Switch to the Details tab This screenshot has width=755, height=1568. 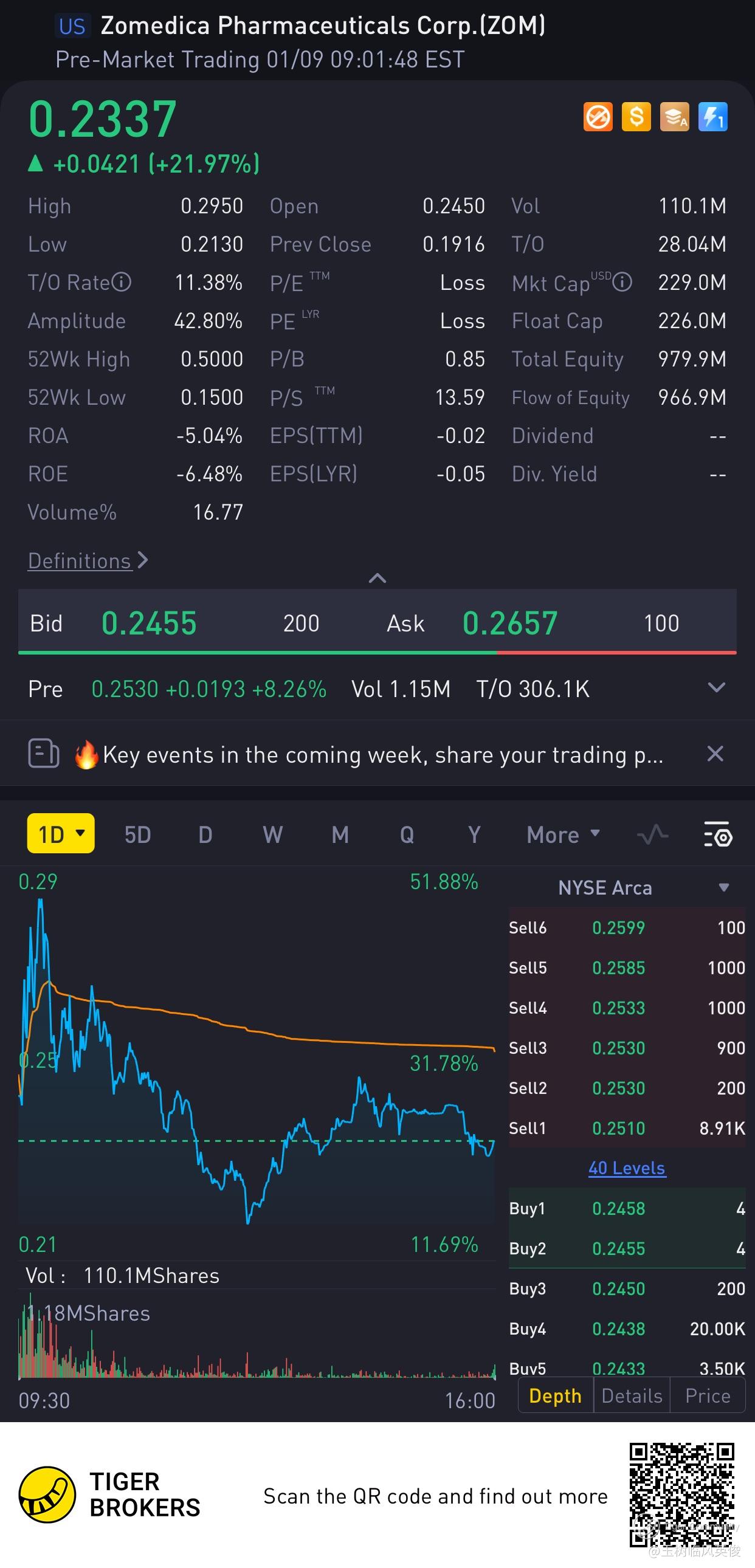pyautogui.click(x=632, y=1396)
